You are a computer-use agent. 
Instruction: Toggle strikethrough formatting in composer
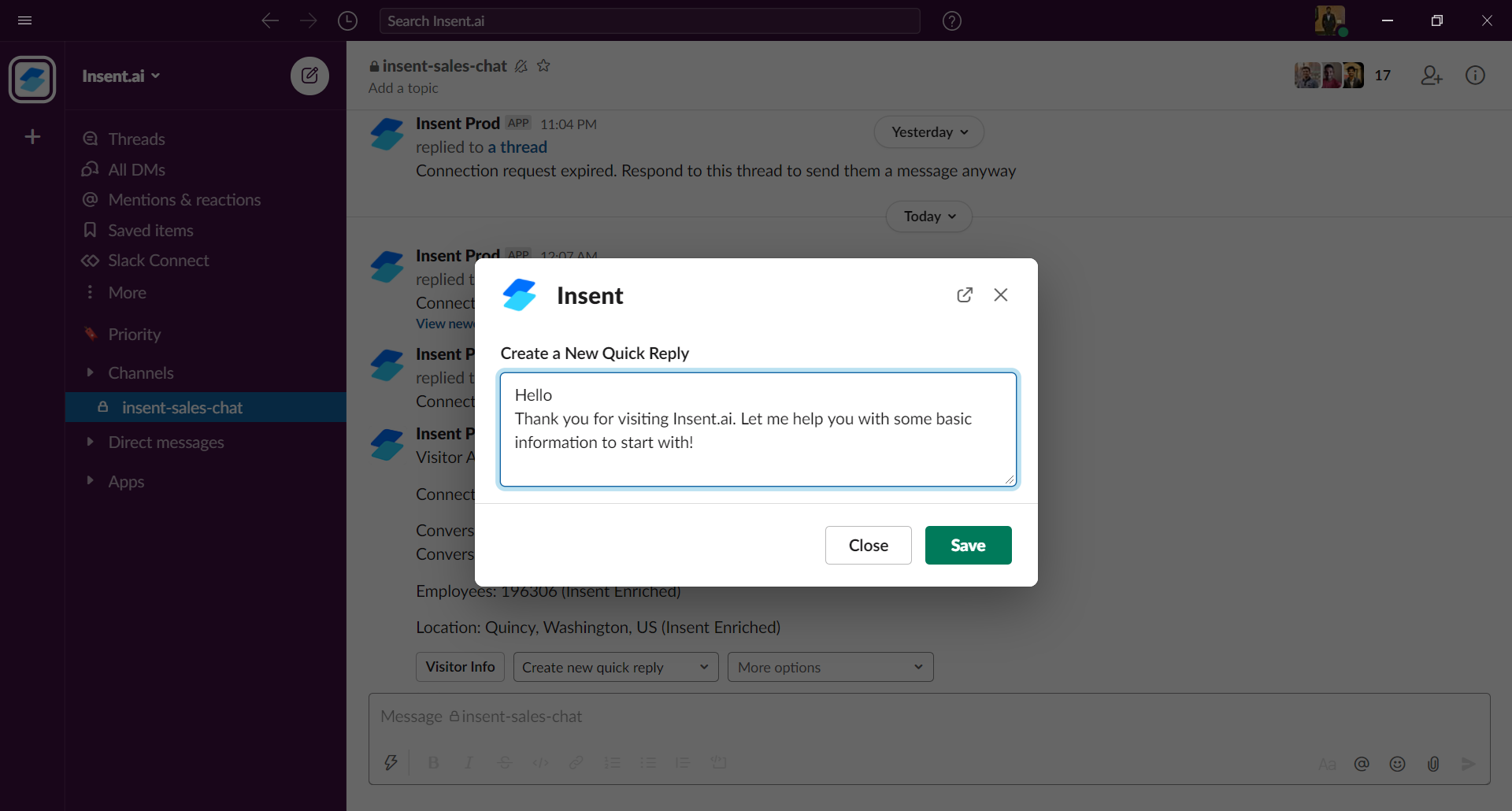(x=505, y=762)
